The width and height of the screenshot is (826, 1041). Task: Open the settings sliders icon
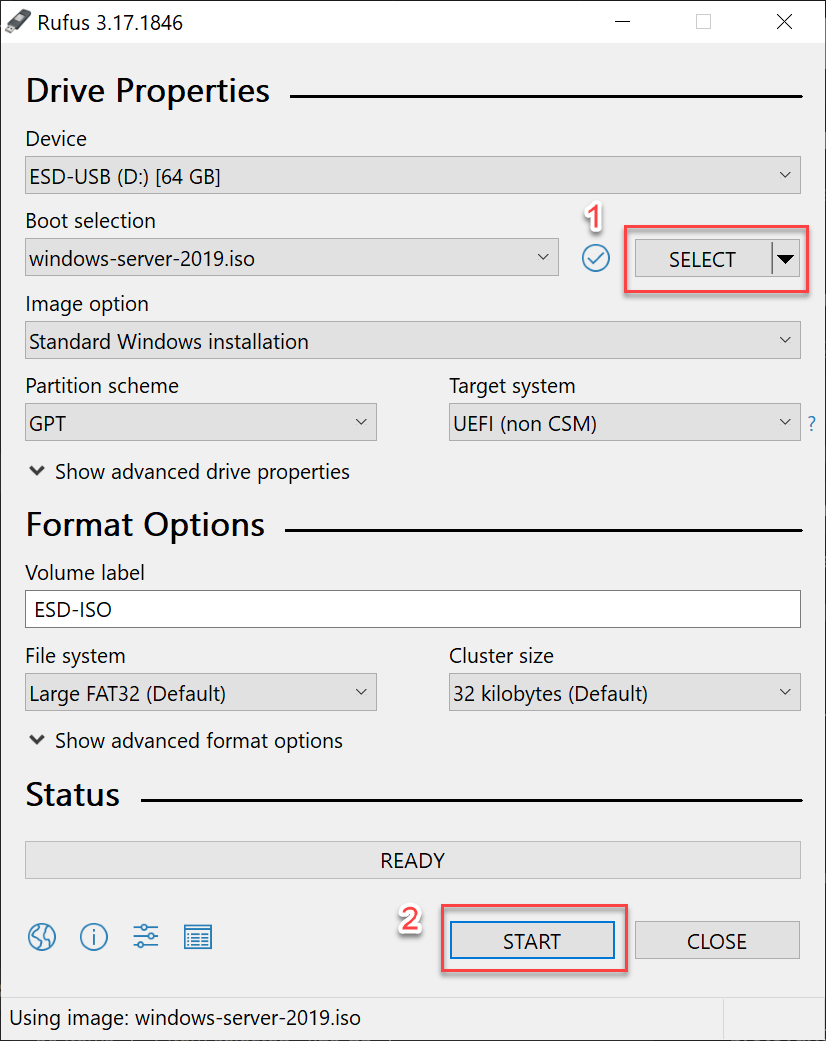click(x=146, y=937)
